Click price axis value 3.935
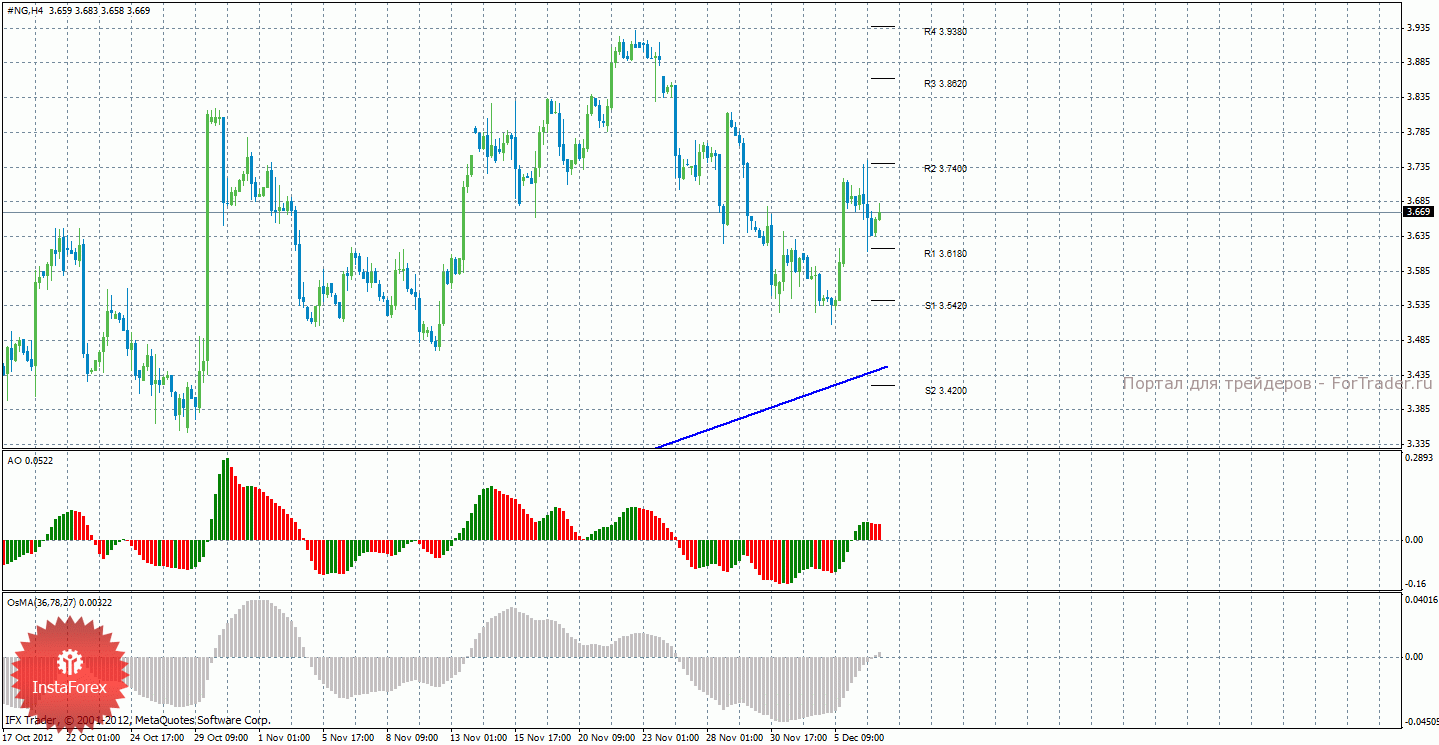The image size is (1439, 745). click(1417, 28)
